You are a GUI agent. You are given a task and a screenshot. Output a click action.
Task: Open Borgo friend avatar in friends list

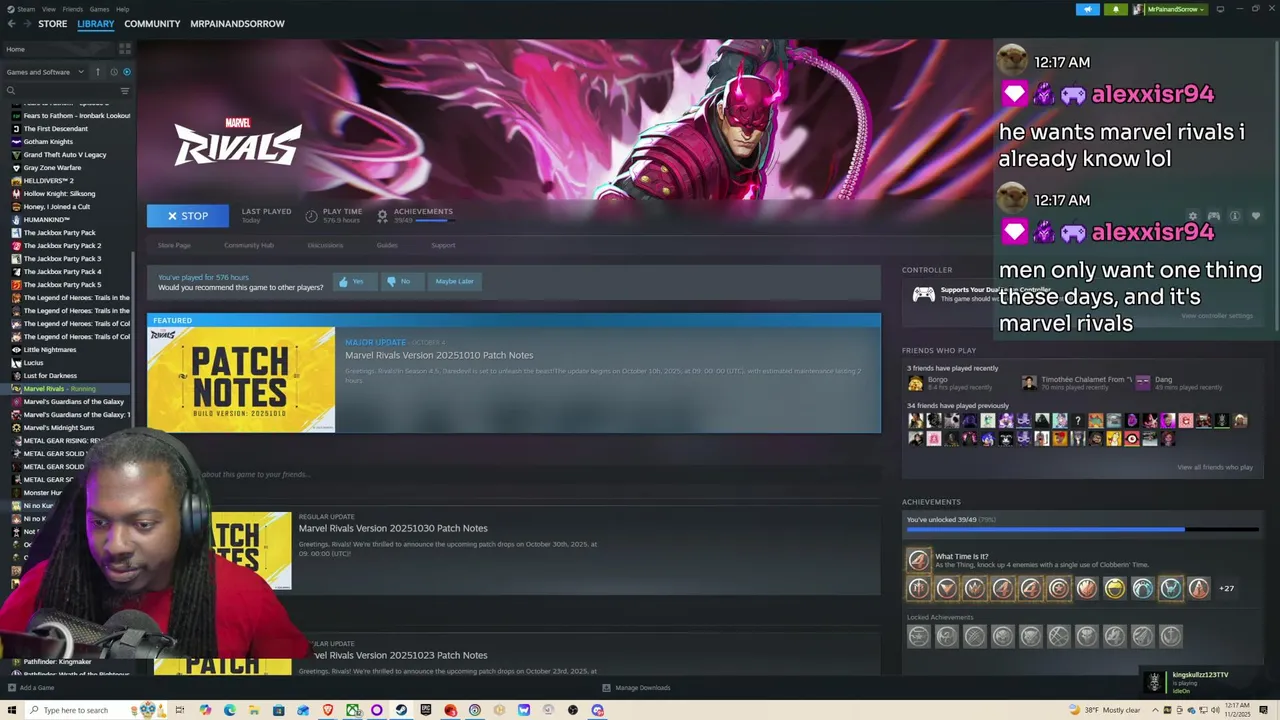click(915, 383)
